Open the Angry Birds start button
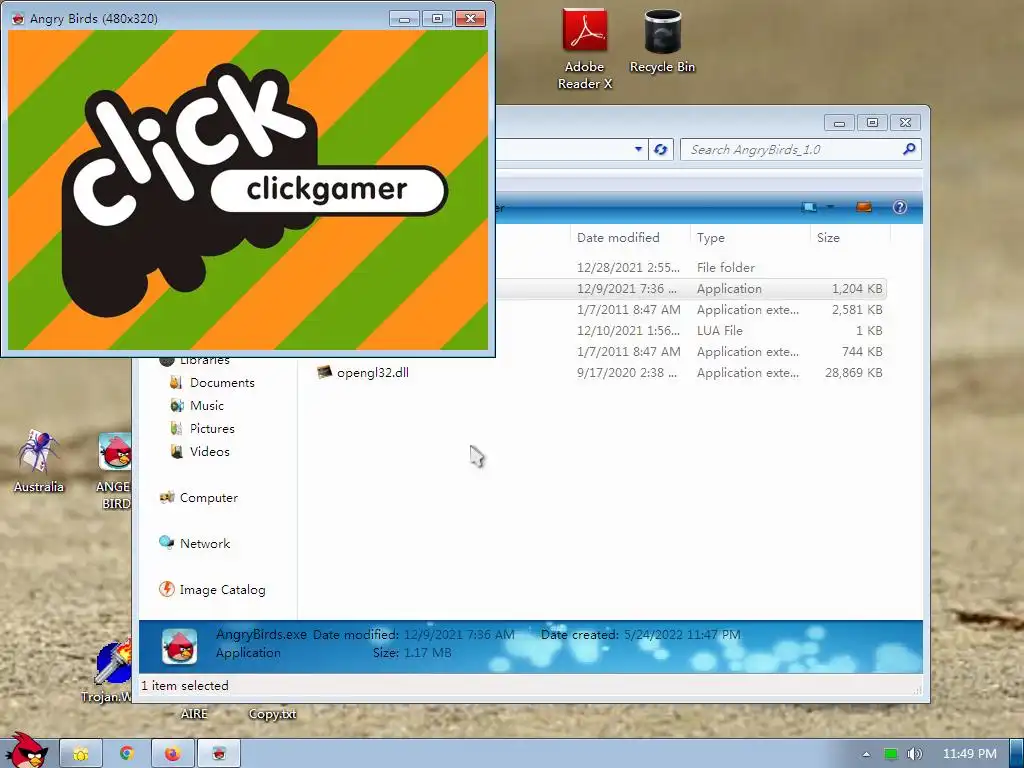1024x768 pixels. click(x=26, y=751)
